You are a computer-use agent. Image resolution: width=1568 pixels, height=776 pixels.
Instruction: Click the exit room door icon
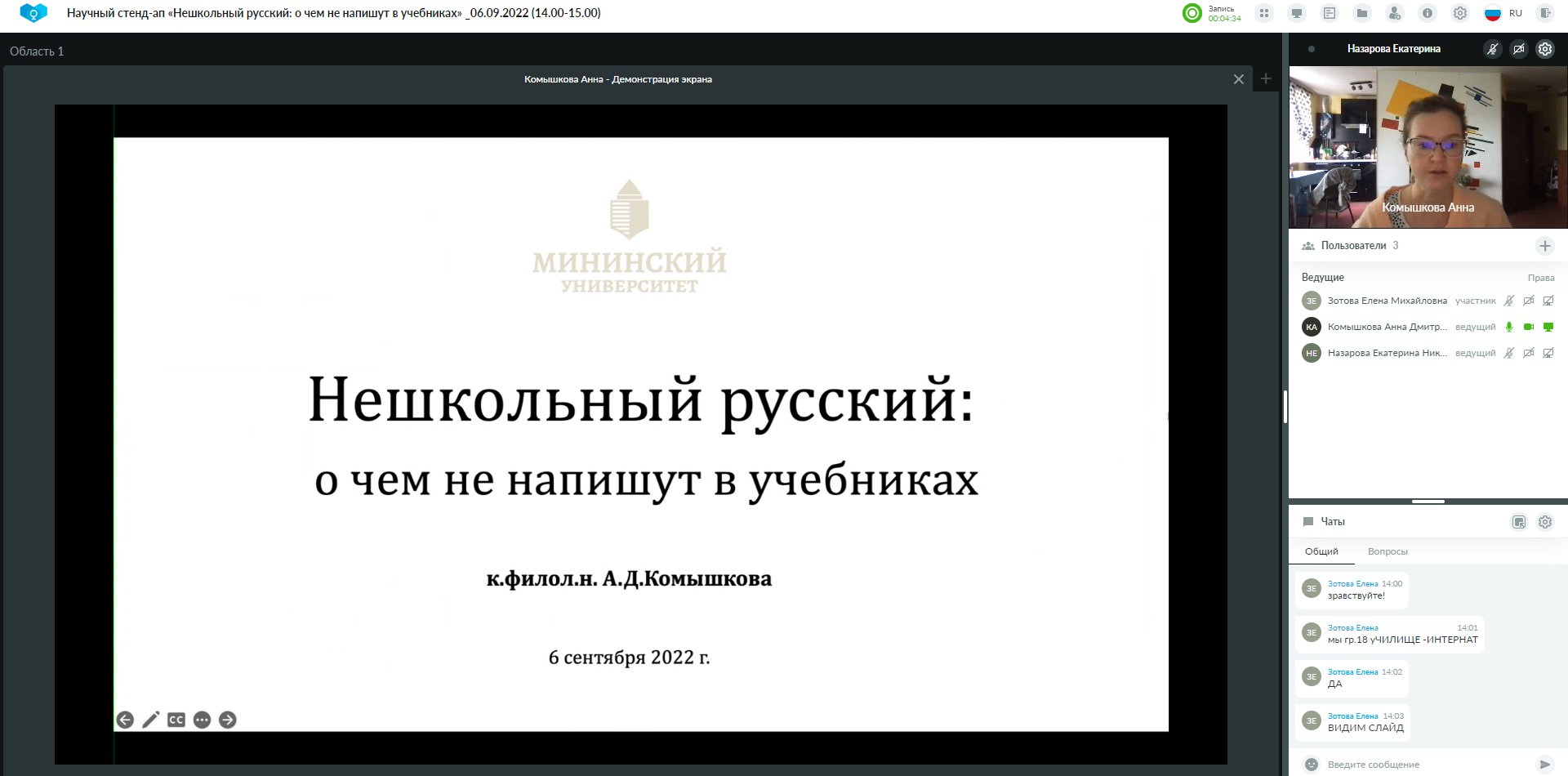tap(1544, 13)
